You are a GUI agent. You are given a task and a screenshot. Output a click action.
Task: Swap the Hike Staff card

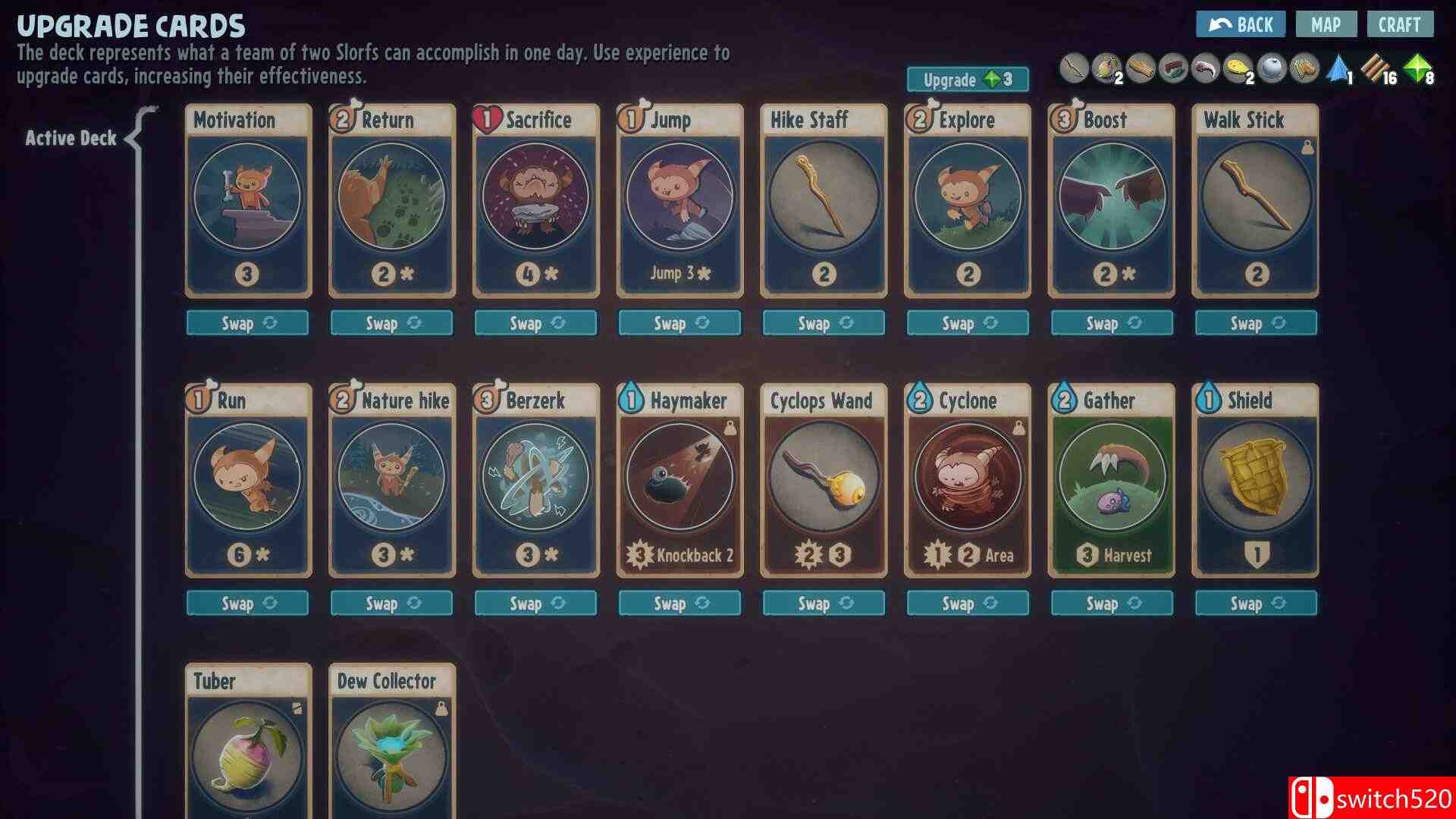point(824,323)
